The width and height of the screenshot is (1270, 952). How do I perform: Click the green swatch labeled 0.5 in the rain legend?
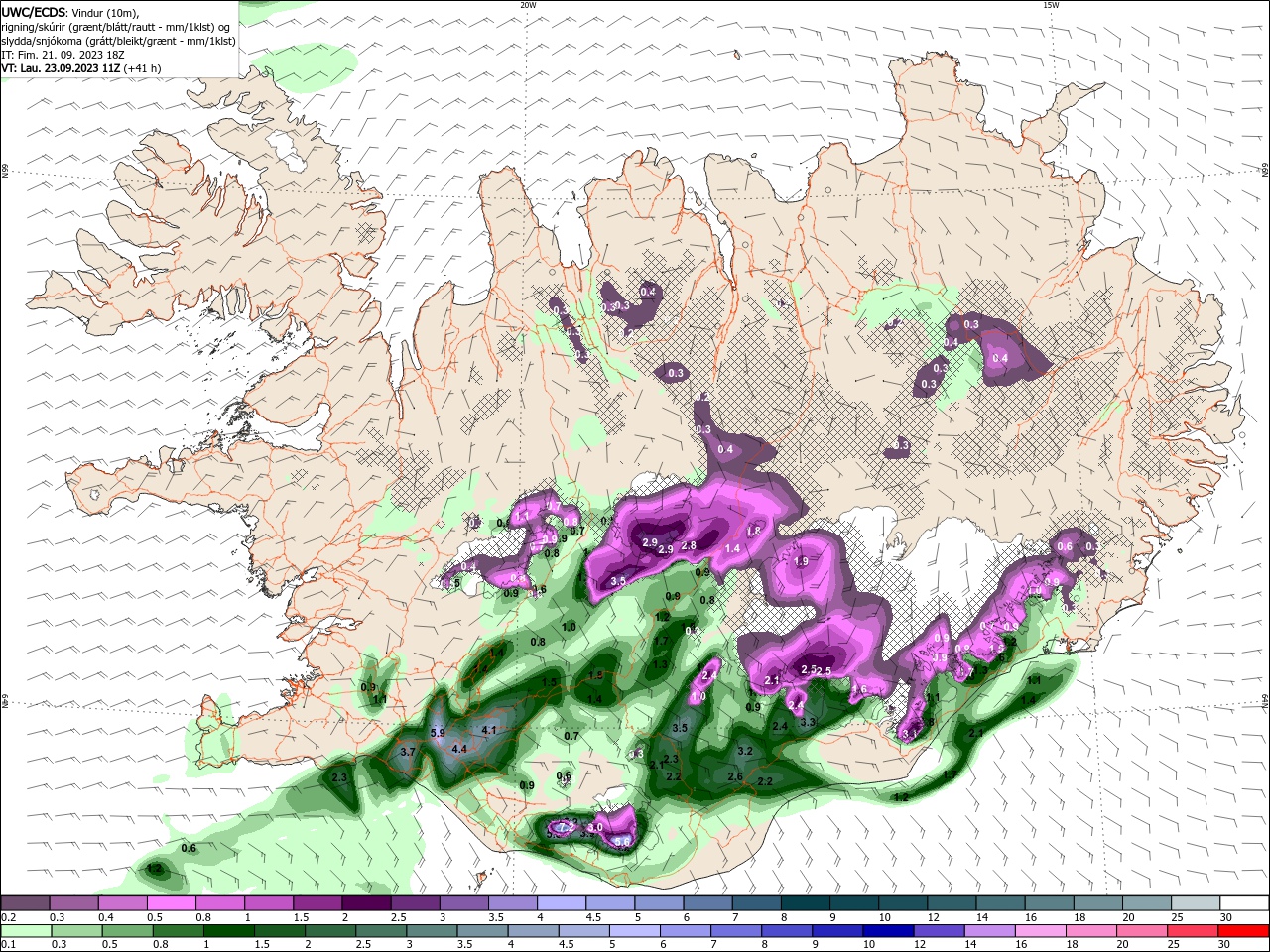pos(127,931)
